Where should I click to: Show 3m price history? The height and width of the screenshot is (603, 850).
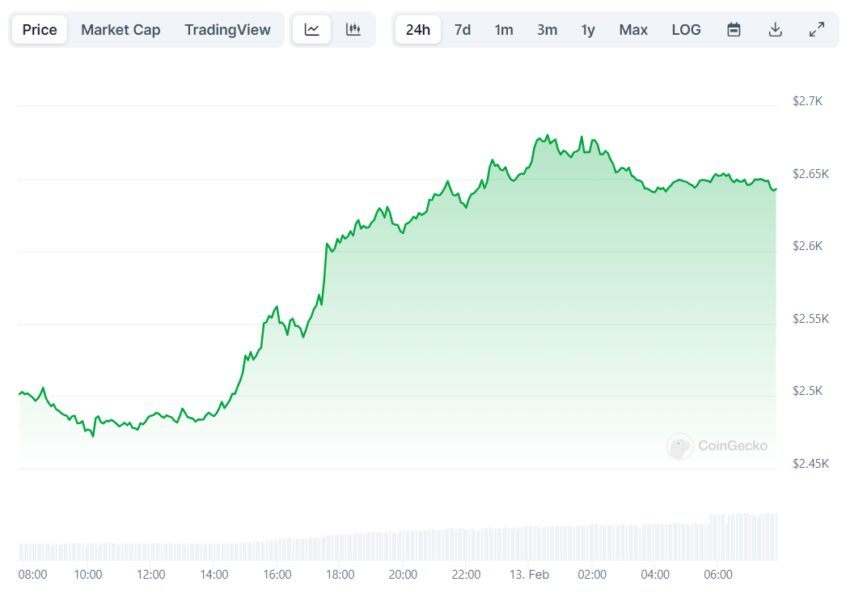pos(547,30)
